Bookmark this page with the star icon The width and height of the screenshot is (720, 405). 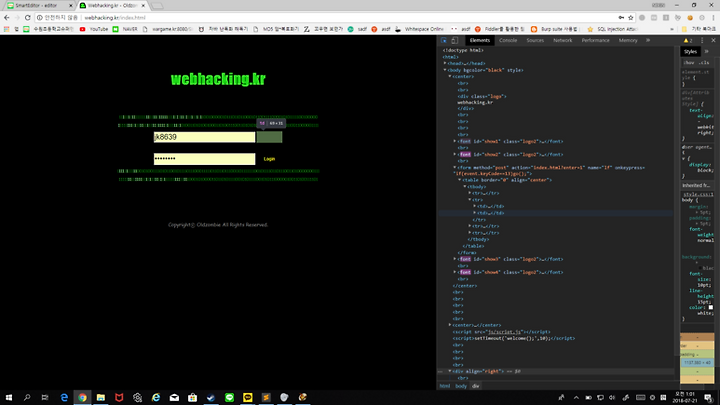pyautogui.click(x=630, y=17)
